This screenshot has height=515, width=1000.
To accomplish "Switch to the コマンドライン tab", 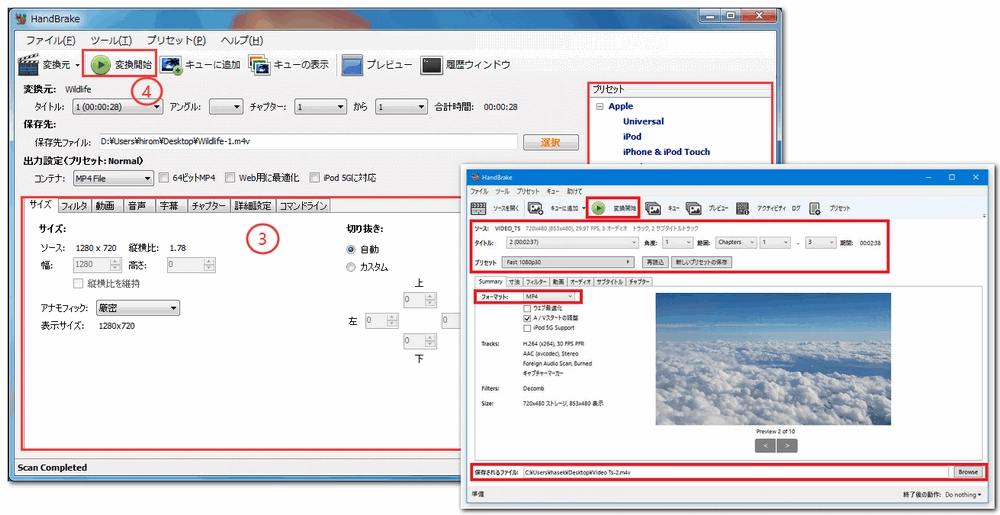I will 304,206.
